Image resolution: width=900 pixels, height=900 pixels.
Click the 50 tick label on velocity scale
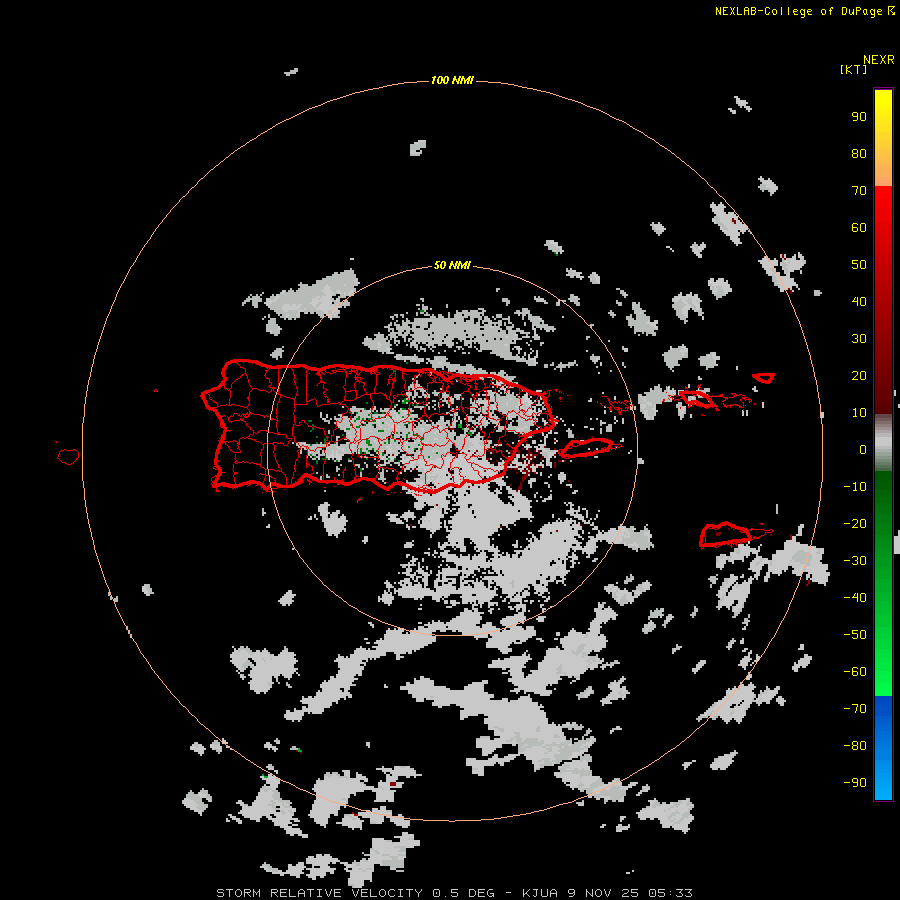point(859,265)
